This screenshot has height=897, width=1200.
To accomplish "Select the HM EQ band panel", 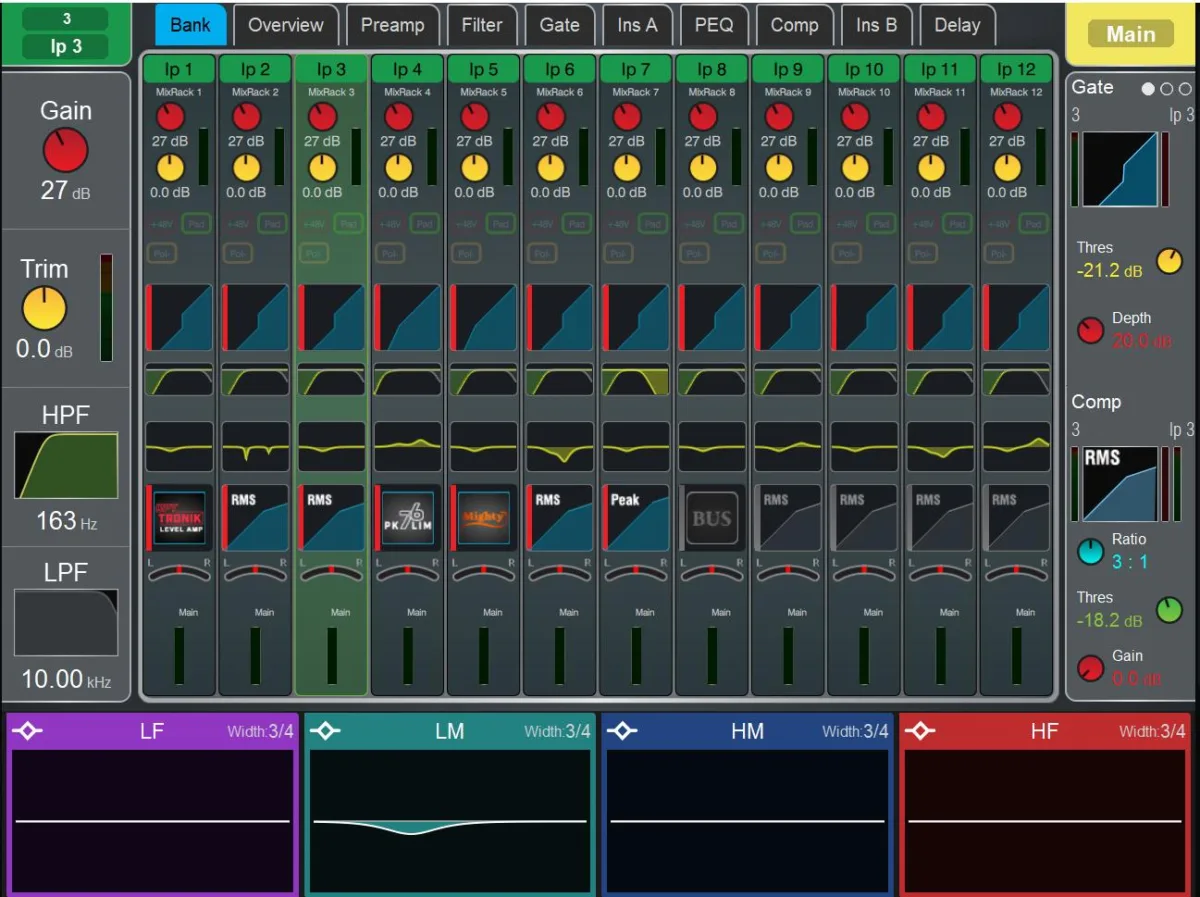I will (x=747, y=803).
